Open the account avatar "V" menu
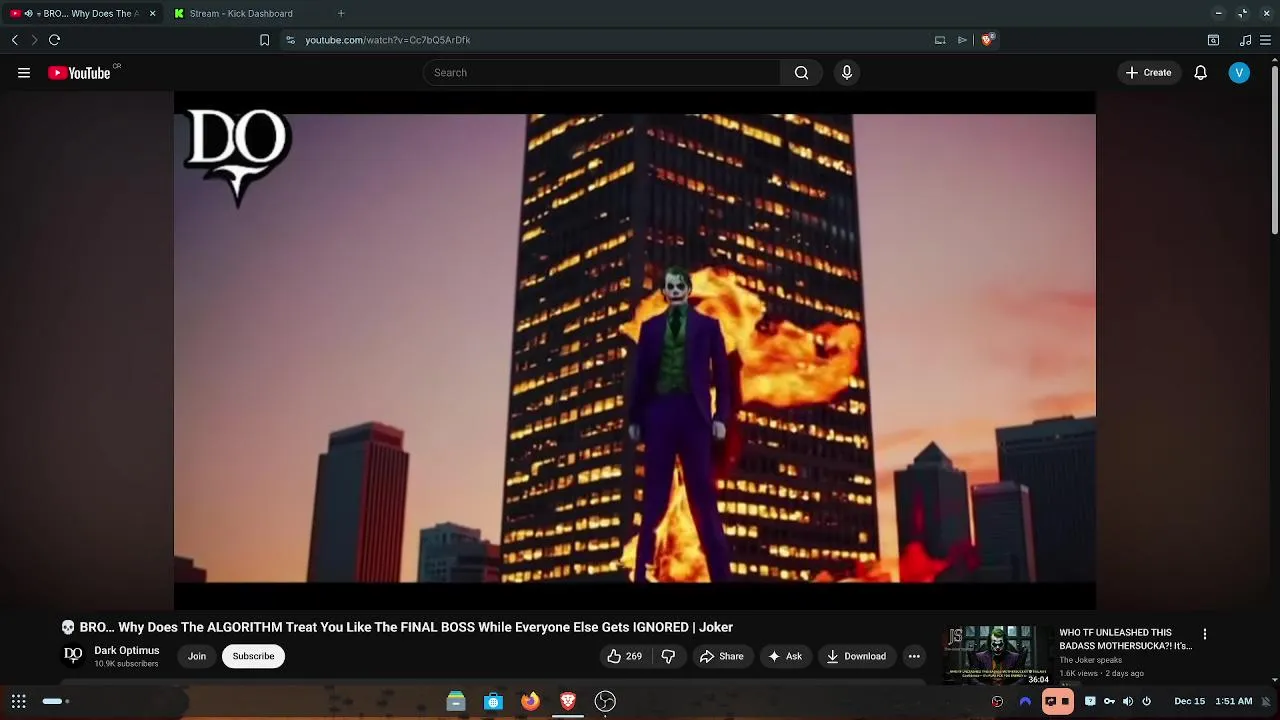Screen dimensions: 1280x720 point(1239,72)
